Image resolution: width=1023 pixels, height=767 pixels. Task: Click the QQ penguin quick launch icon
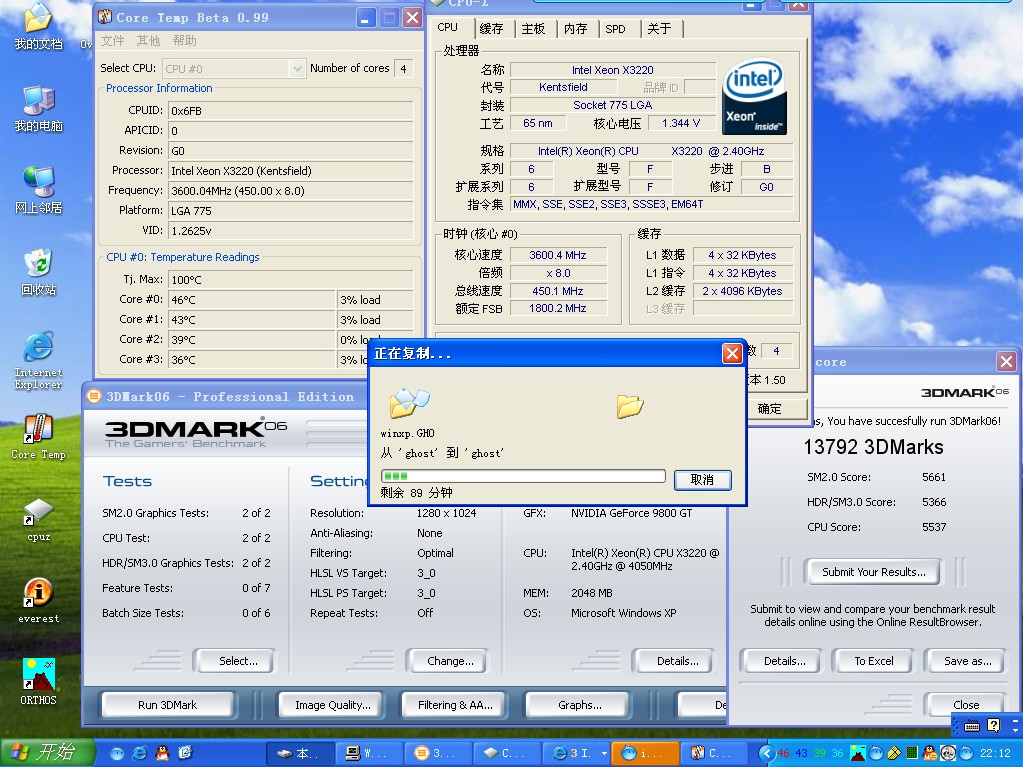tap(162, 753)
